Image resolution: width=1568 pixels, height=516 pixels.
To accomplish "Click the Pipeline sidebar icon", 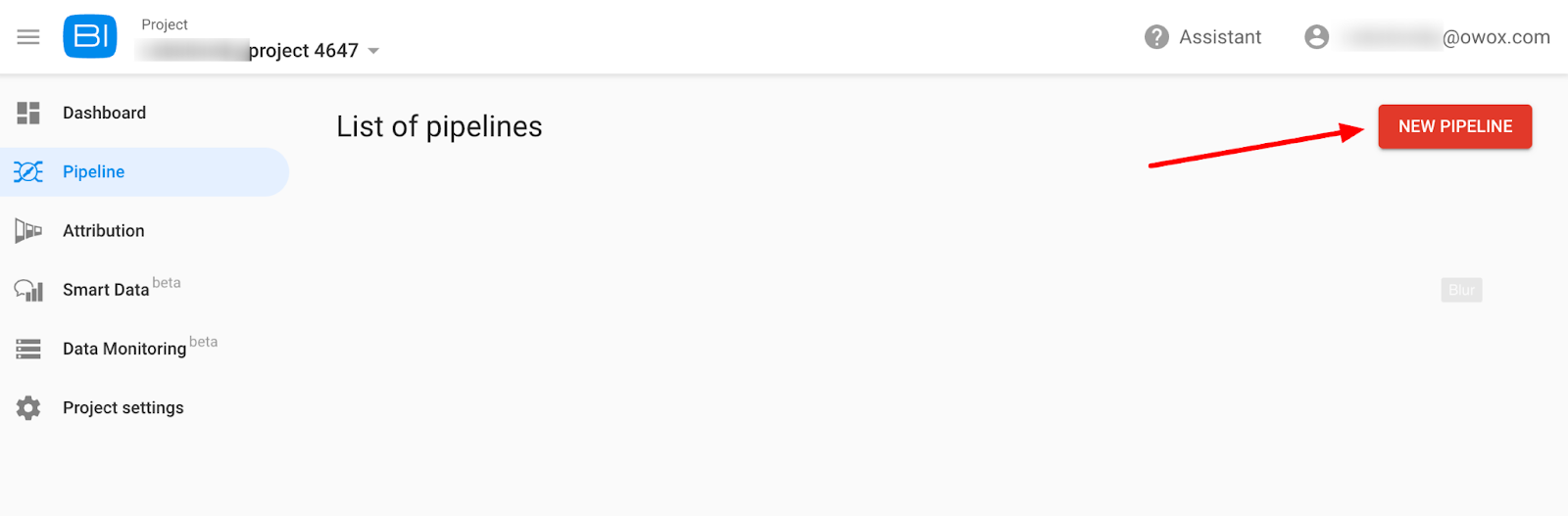I will coord(28,172).
